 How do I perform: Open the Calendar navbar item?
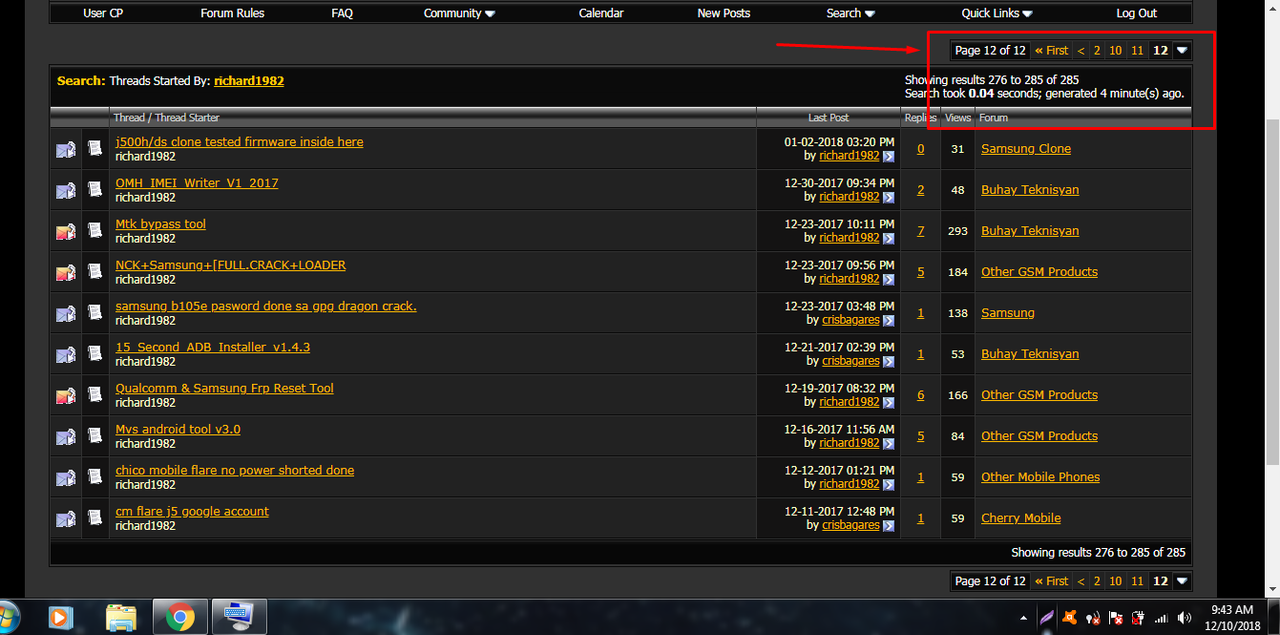601,13
